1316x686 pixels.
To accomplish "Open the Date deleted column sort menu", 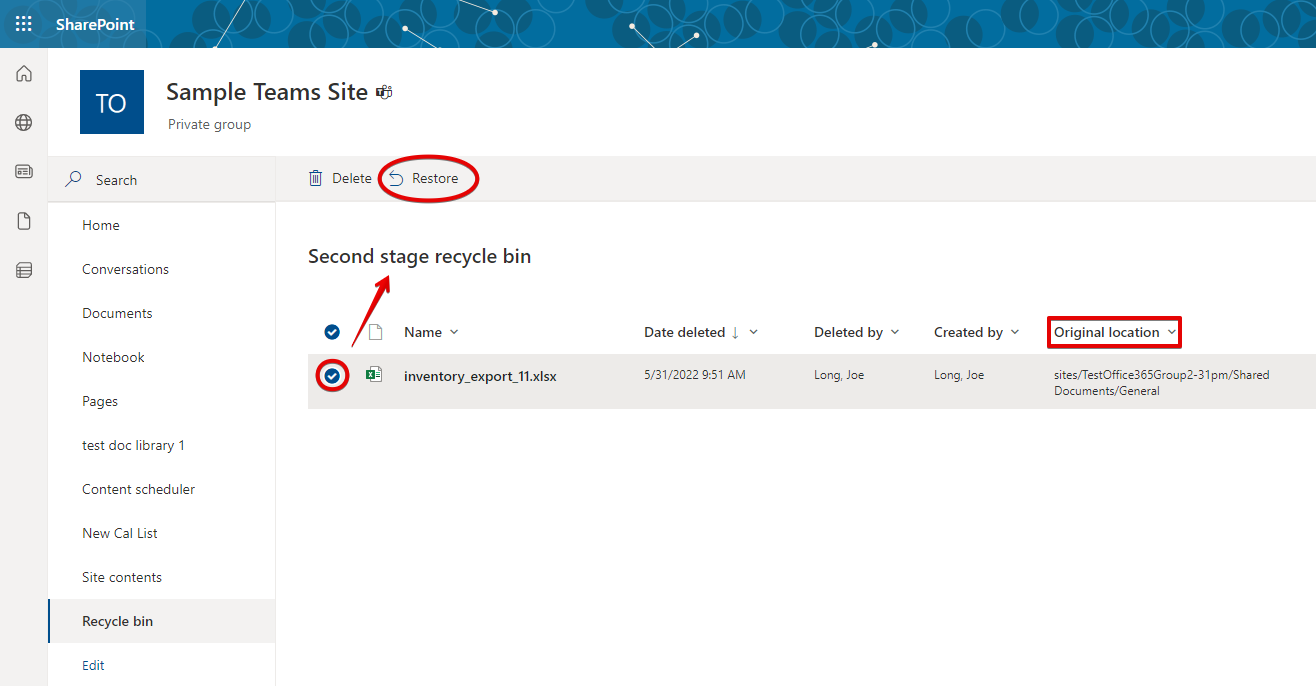I will point(700,332).
